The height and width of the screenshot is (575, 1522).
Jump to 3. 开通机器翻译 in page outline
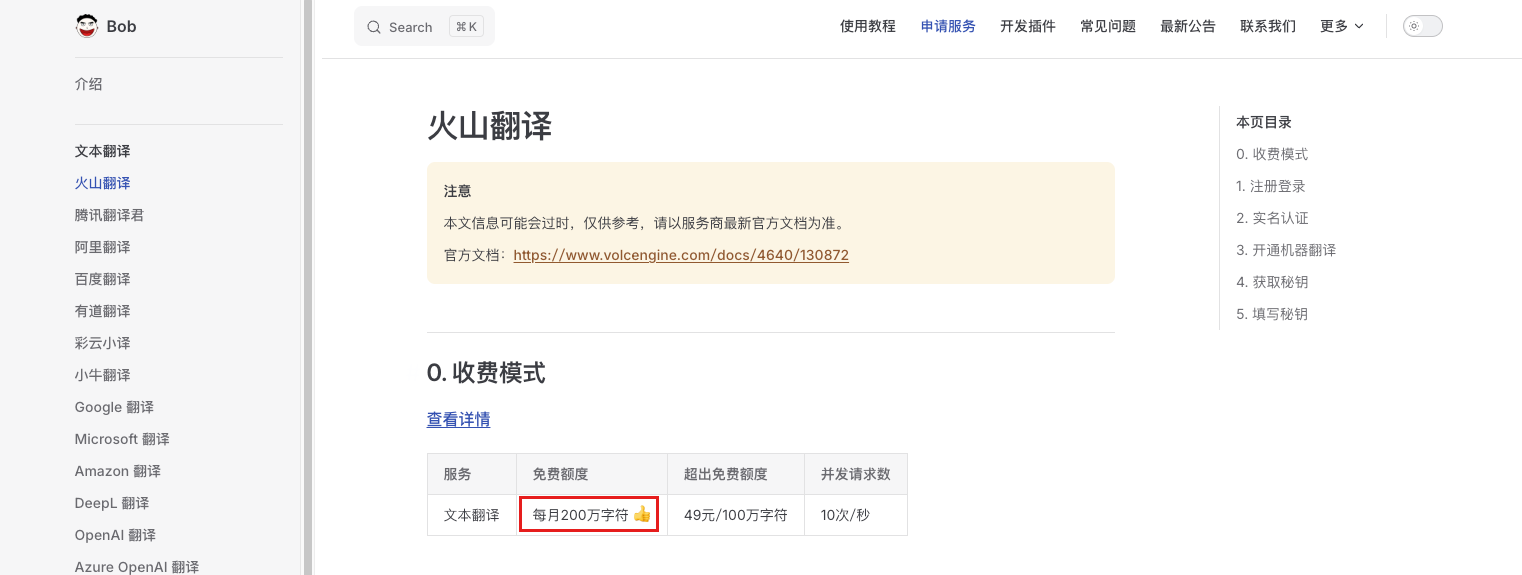click(x=1286, y=250)
